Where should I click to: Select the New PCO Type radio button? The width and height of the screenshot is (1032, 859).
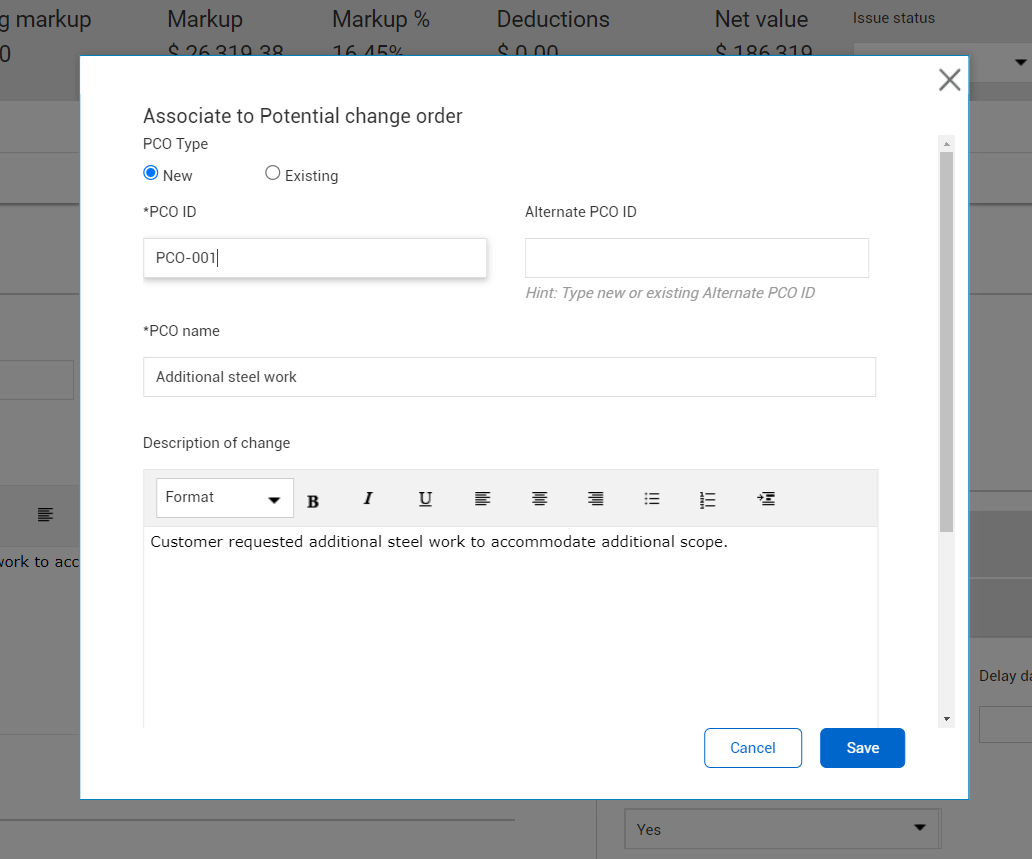tap(150, 172)
